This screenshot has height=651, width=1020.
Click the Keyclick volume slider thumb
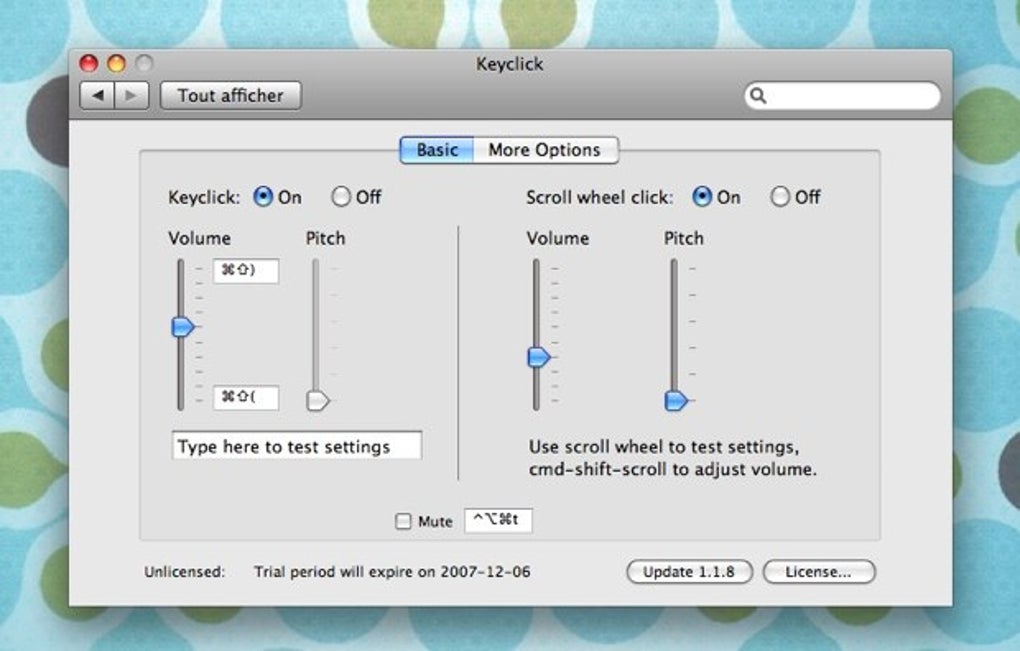click(x=183, y=326)
